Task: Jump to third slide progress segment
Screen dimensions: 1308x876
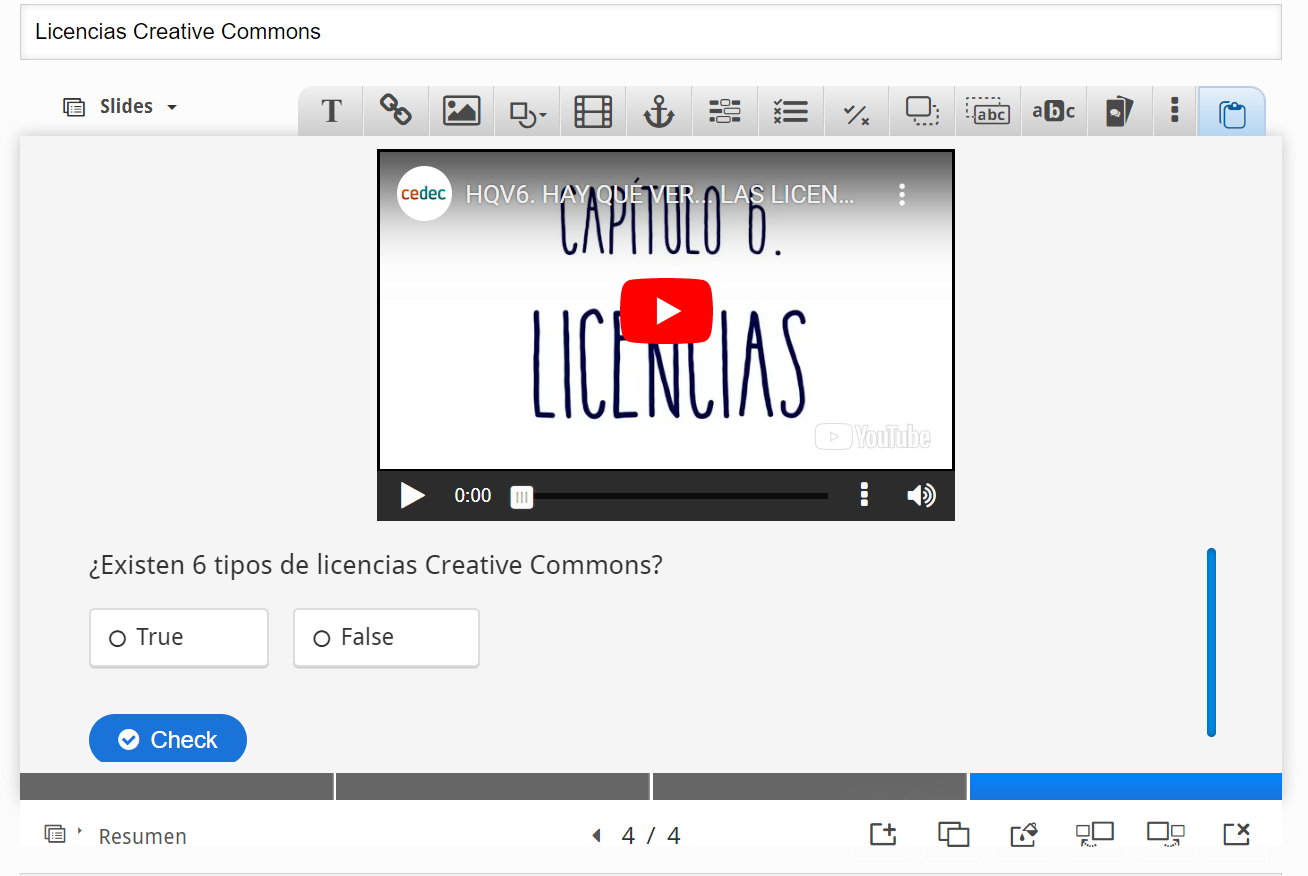Action: pos(810,786)
